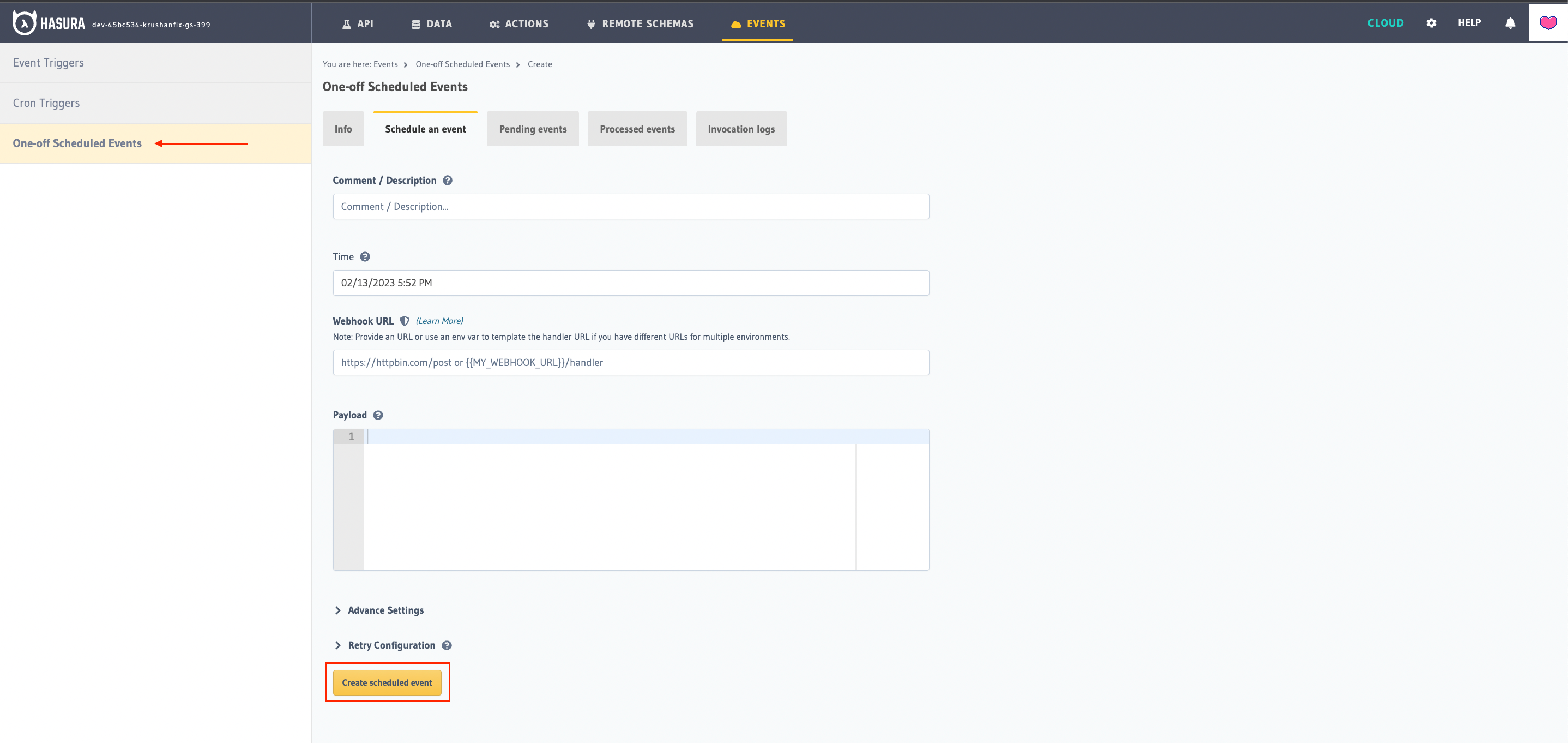The image size is (1568, 743).
Task: Click the Comment Description input field
Action: click(x=631, y=206)
